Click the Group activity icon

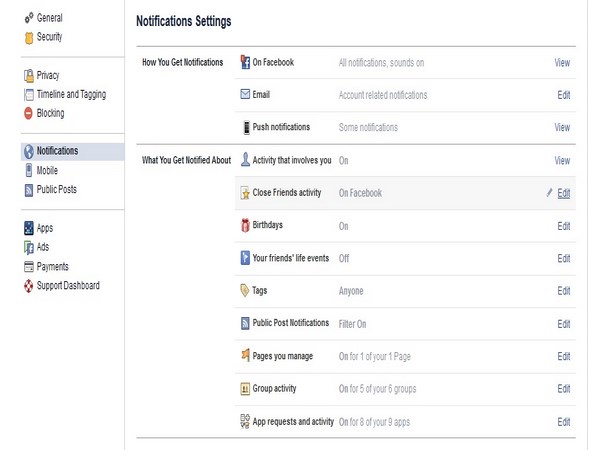tap(245, 388)
